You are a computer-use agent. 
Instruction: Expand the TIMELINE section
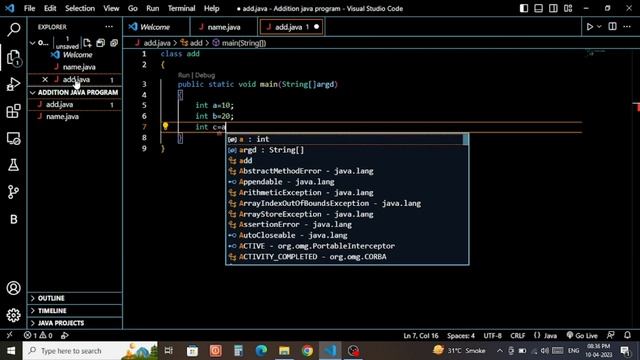[x=75, y=311]
